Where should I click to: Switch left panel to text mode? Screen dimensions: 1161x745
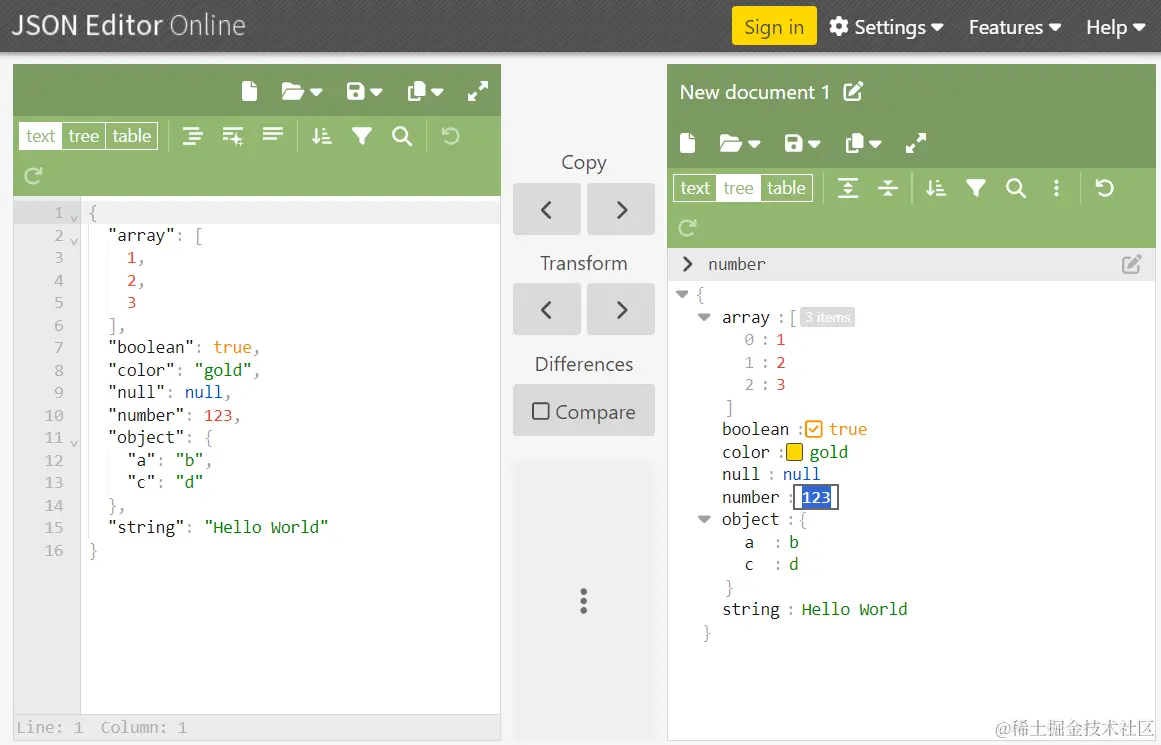click(x=40, y=136)
